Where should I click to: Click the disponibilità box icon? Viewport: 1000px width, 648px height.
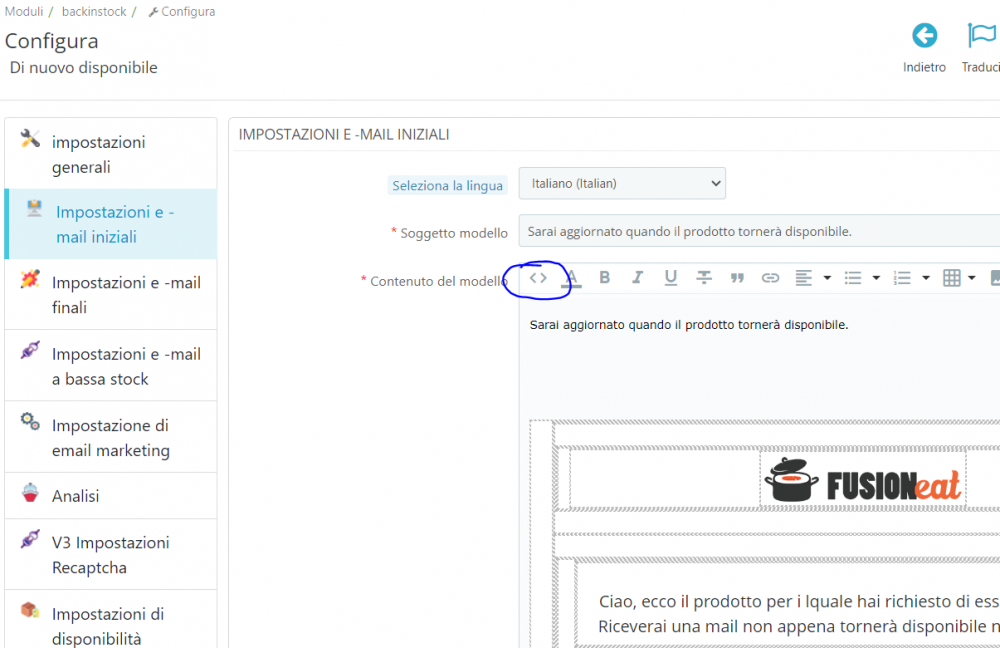point(30,610)
